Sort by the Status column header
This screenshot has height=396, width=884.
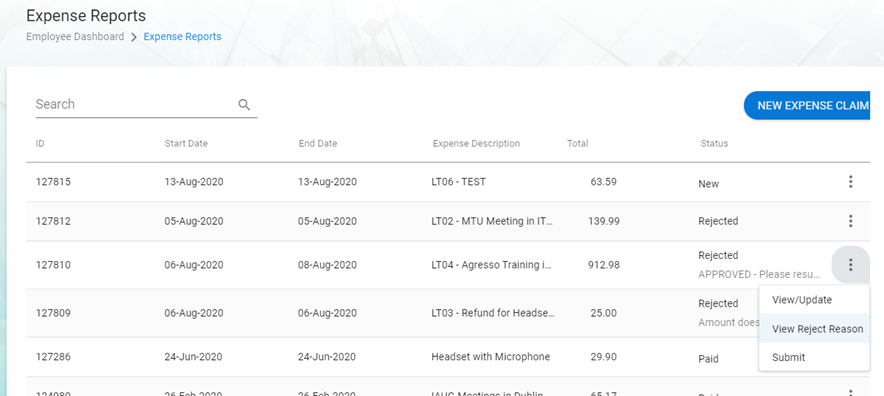pos(714,143)
